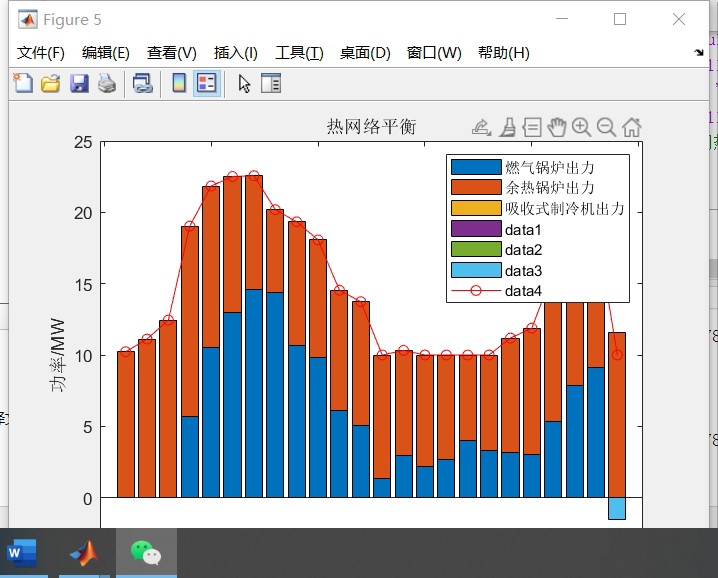Dock the figure using the arrow icon
Image resolution: width=718 pixels, height=578 pixels.
tap(699, 52)
